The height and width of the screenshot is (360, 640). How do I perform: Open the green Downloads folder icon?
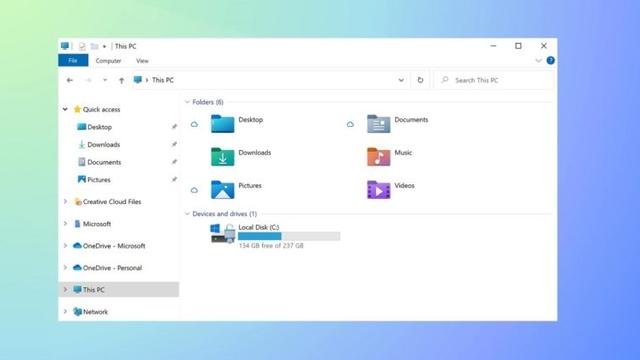[x=222, y=157]
